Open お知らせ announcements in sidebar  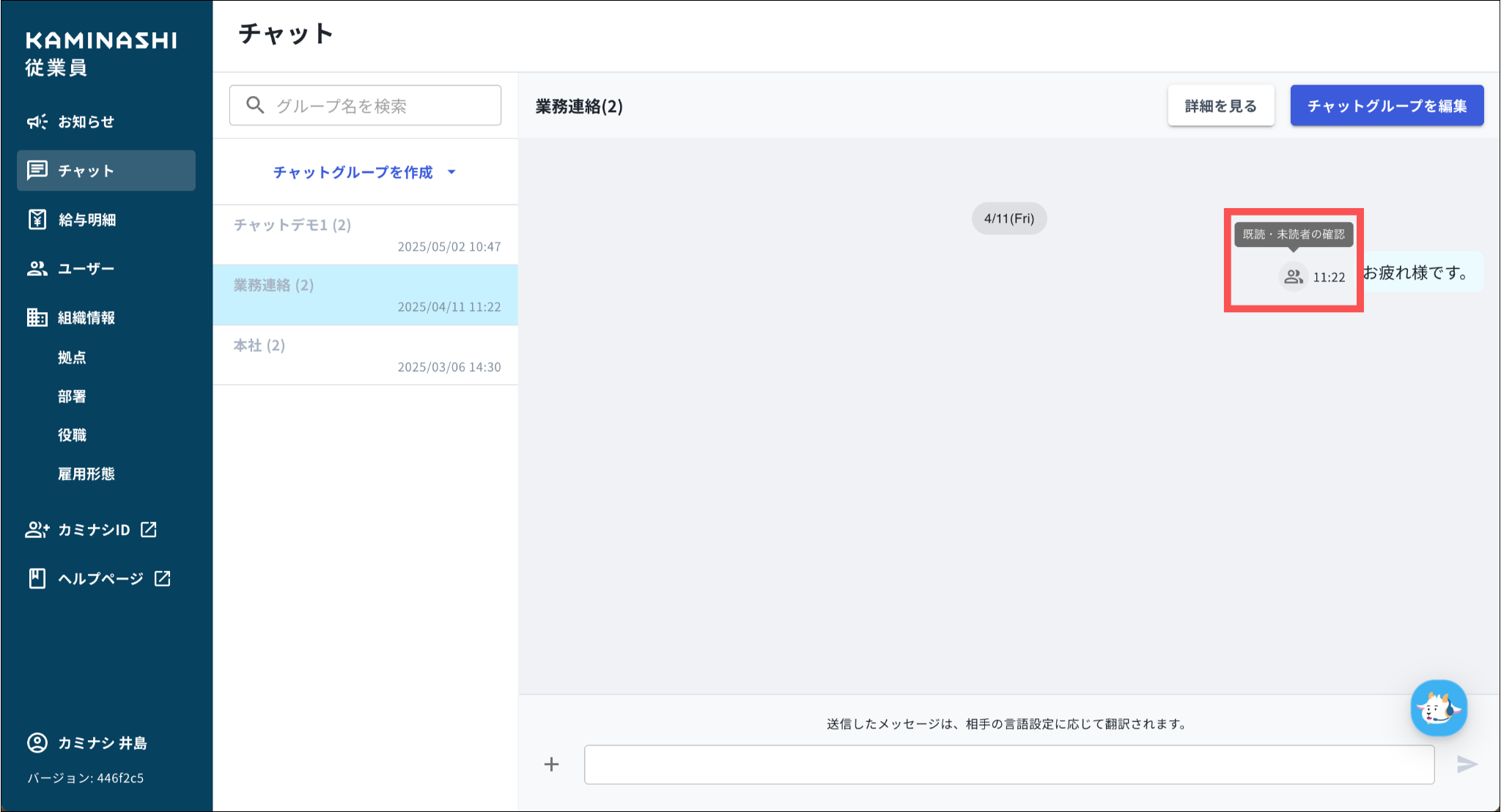pyautogui.click(x=86, y=122)
